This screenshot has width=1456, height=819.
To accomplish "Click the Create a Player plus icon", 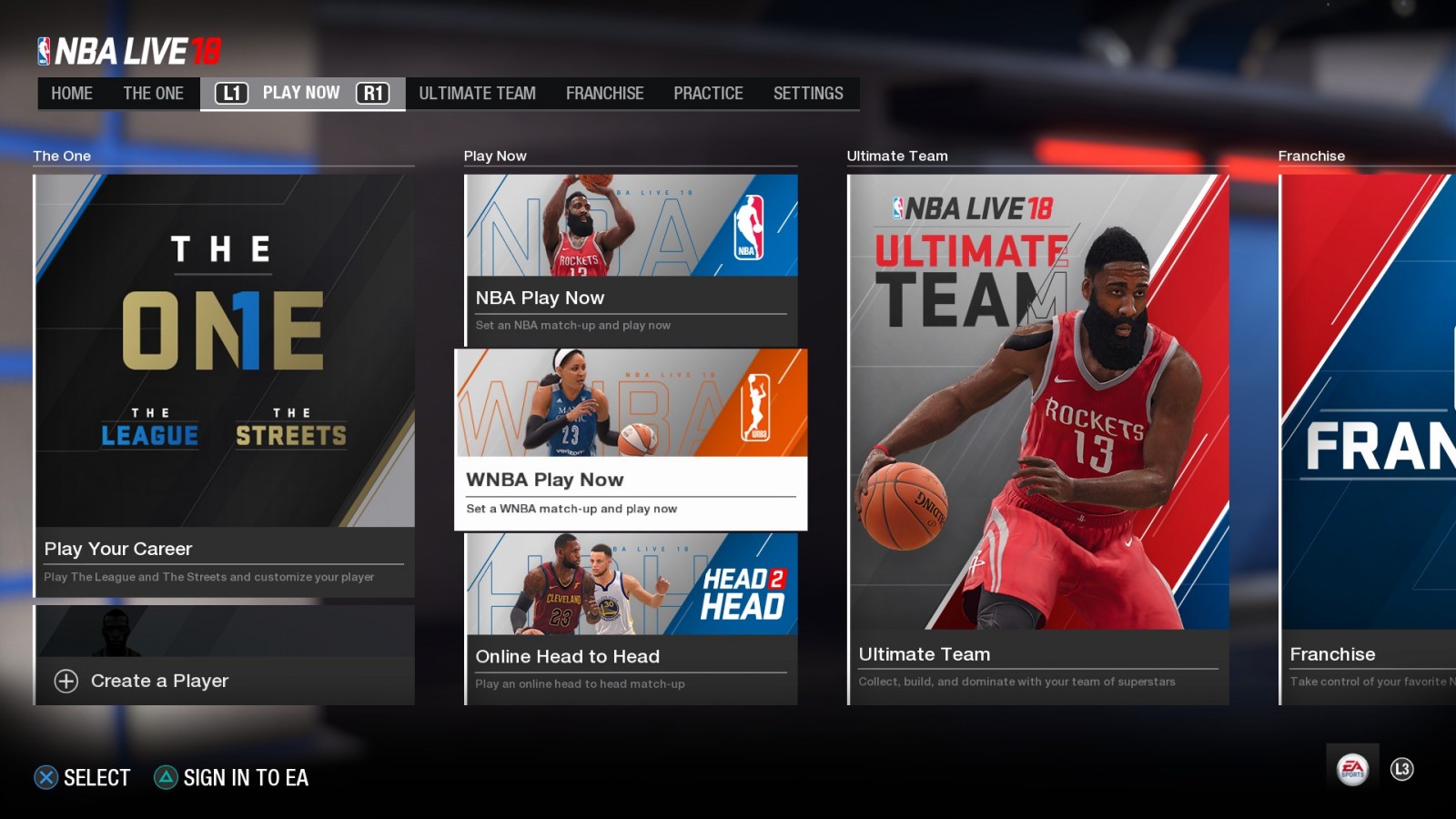I will click(66, 681).
